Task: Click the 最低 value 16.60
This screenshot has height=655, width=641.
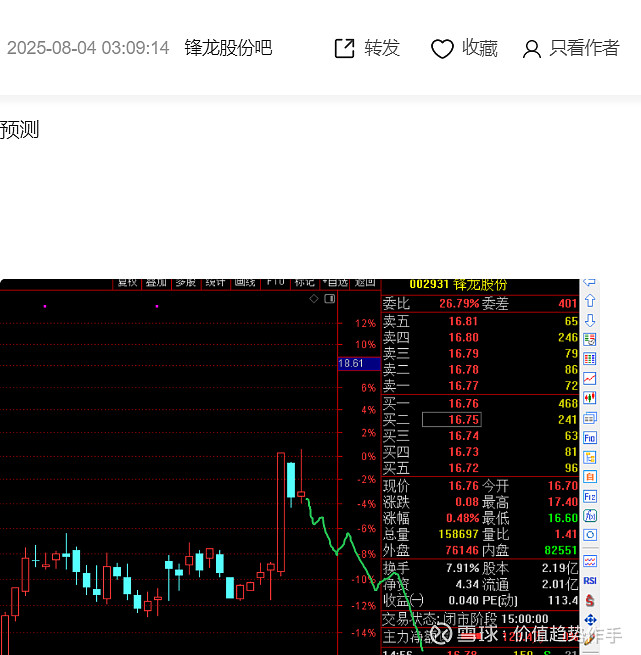Action: [562, 518]
